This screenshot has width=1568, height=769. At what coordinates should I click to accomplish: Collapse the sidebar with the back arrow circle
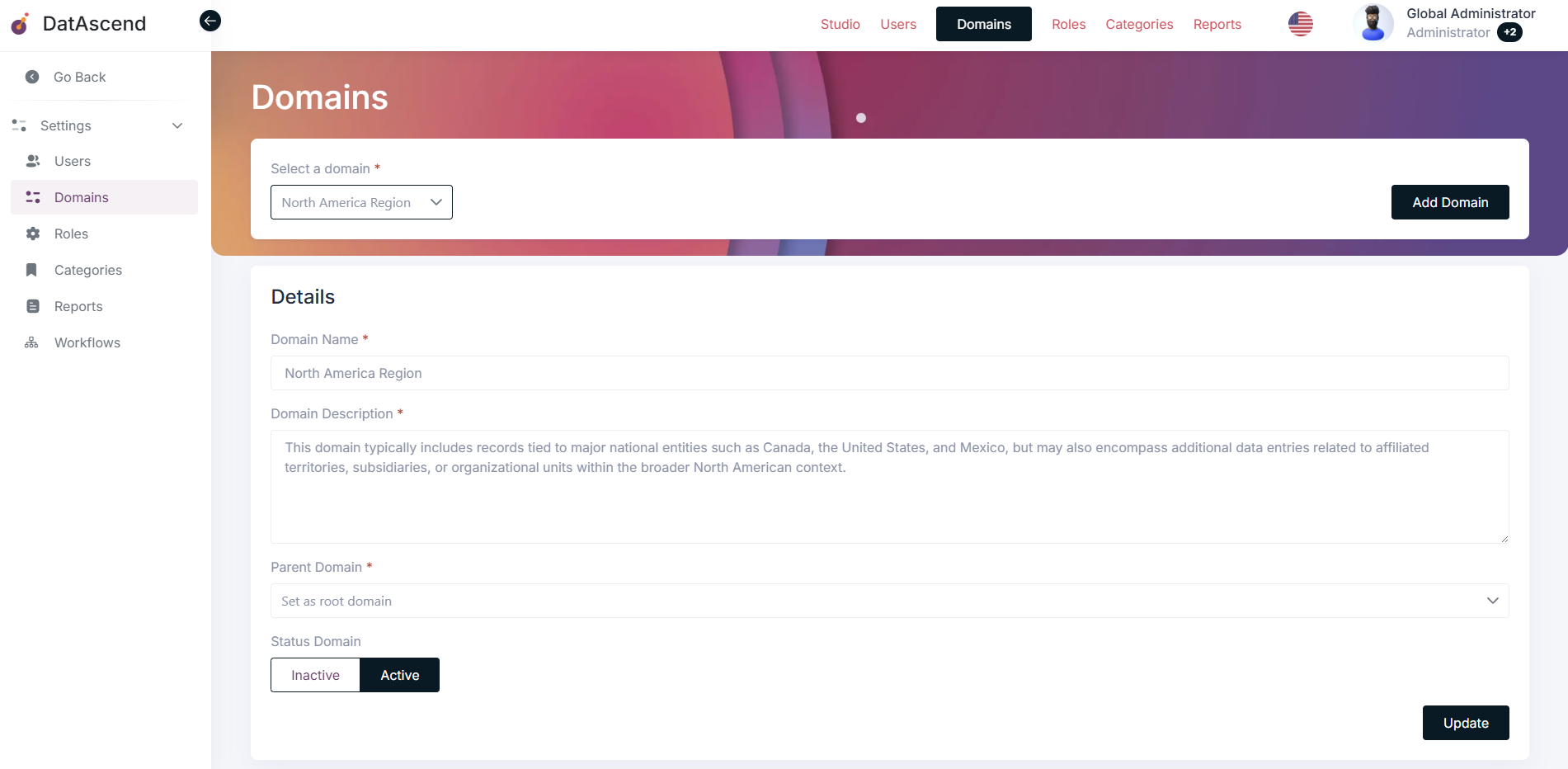[210, 21]
